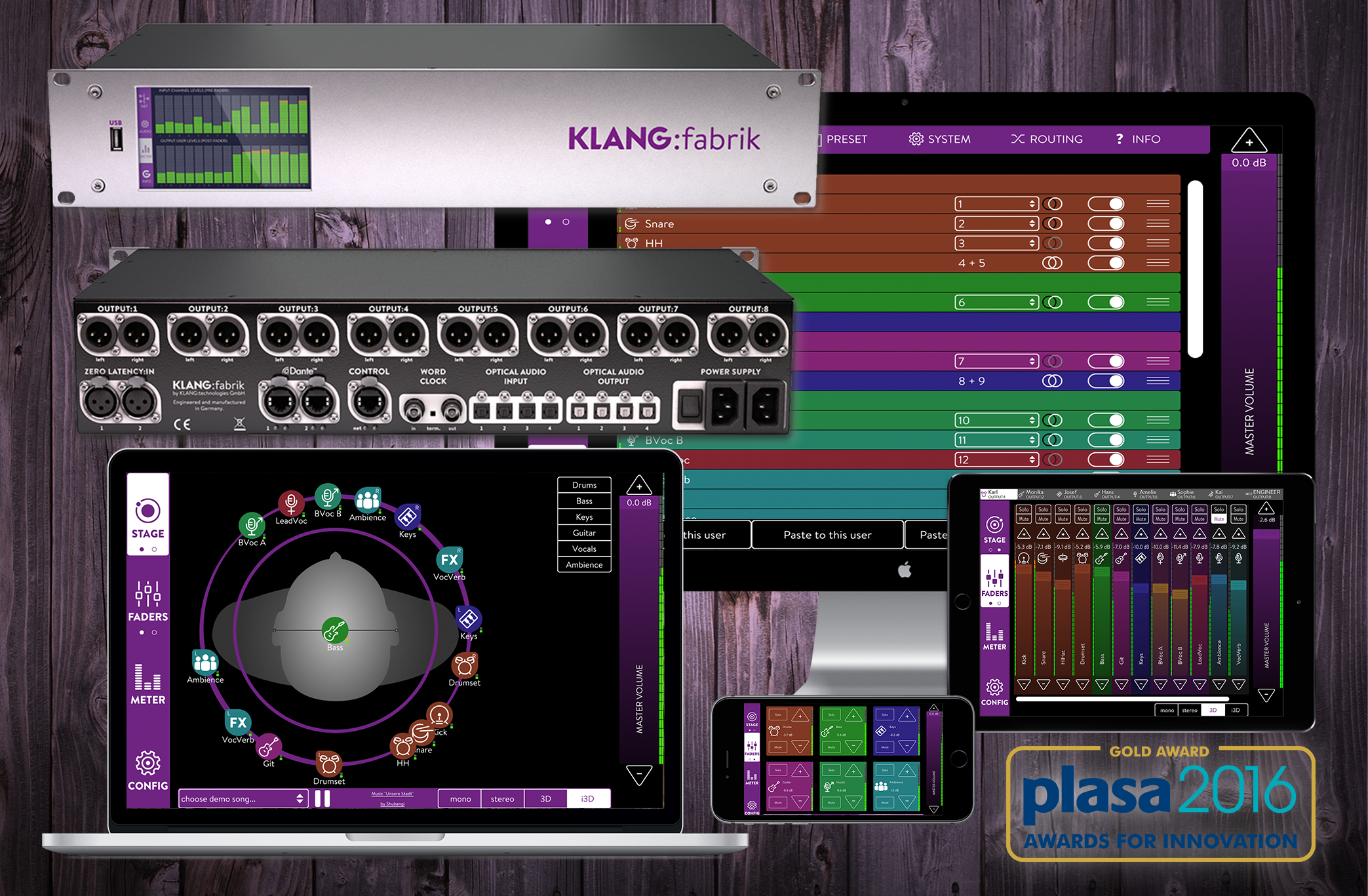This screenshot has width=1368, height=896.
Task: Switch to the ROUTING tab on iMac
Action: tap(1047, 139)
